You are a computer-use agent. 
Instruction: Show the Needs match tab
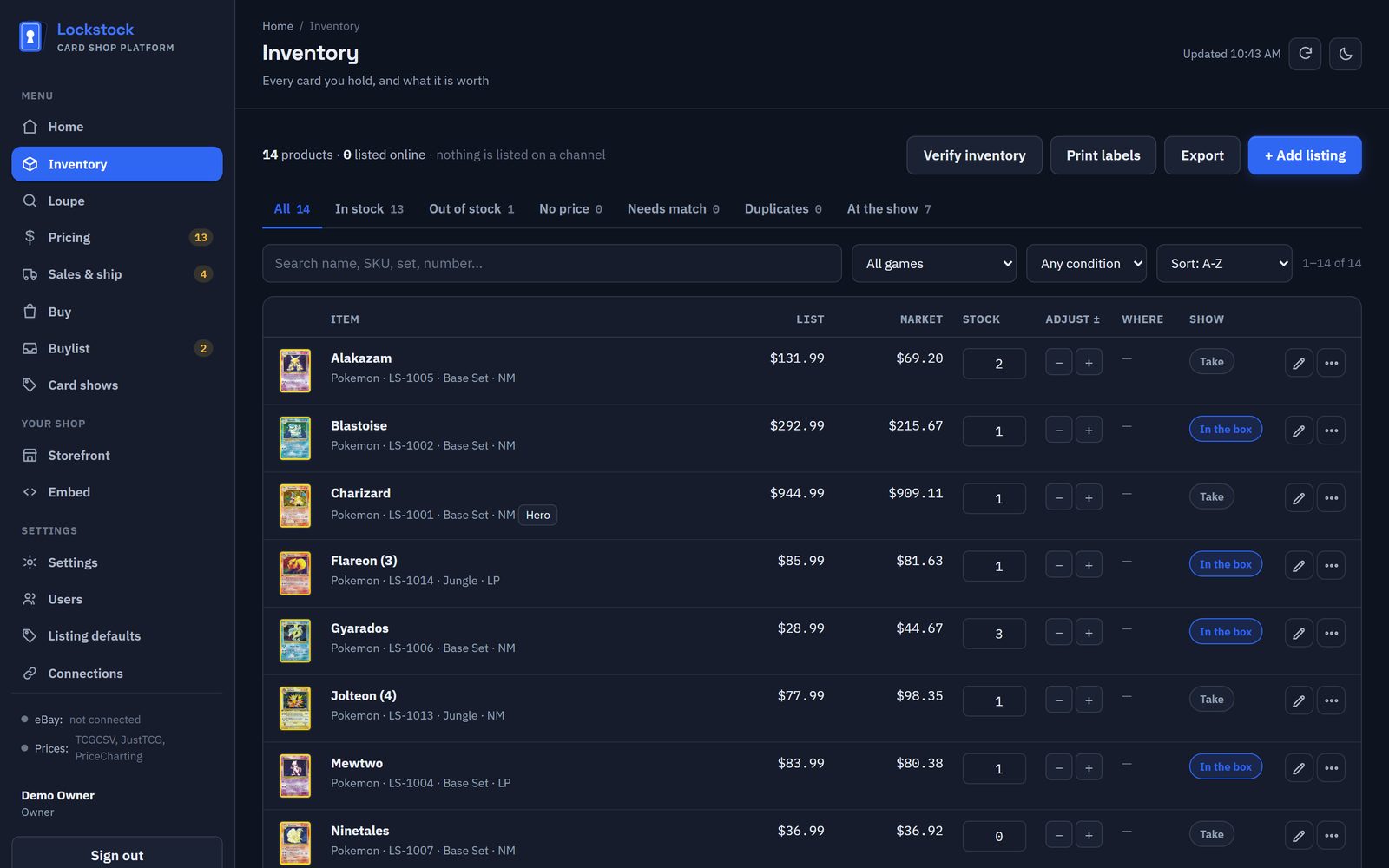tap(674, 209)
